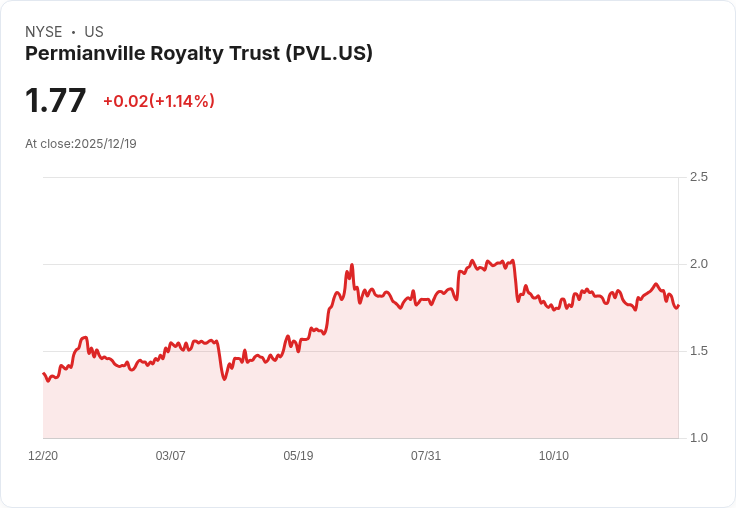Click the +0.02(+1.14%) price change

pyautogui.click(x=158, y=101)
